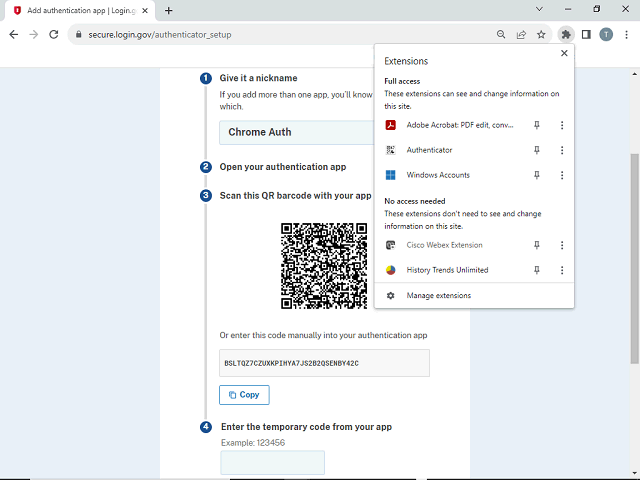This screenshot has height=480, width=640.
Task: Open the side panel icon
Action: pyautogui.click(x=586, y=35)
